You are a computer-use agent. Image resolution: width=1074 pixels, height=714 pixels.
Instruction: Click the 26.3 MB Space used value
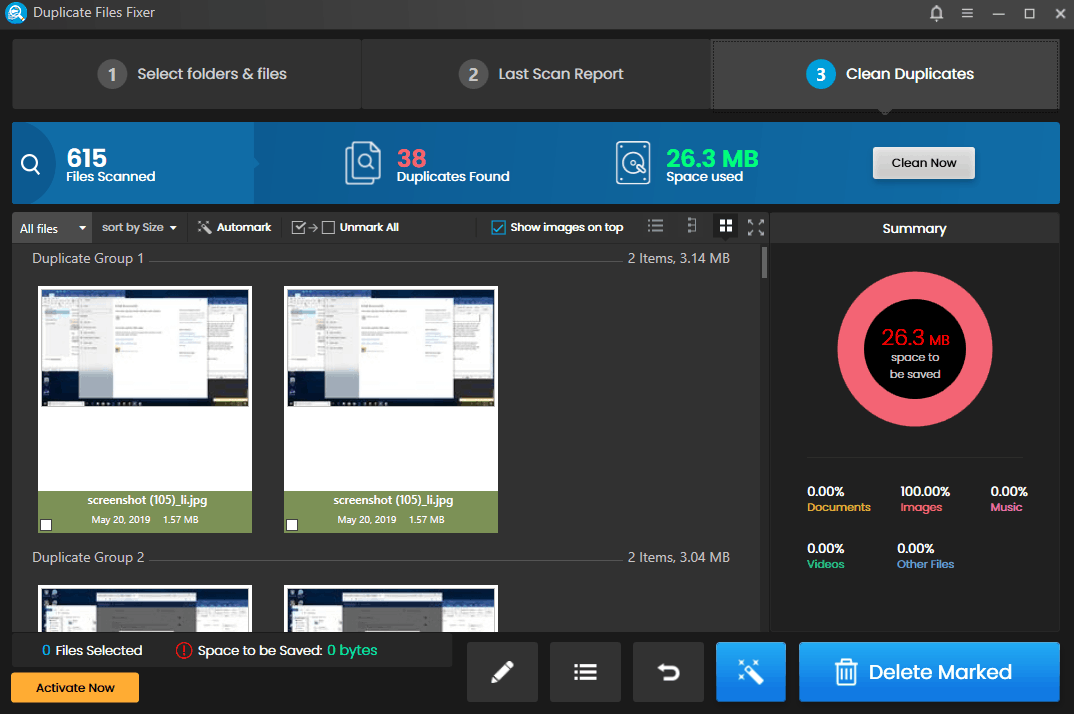[x=712, y=164]
